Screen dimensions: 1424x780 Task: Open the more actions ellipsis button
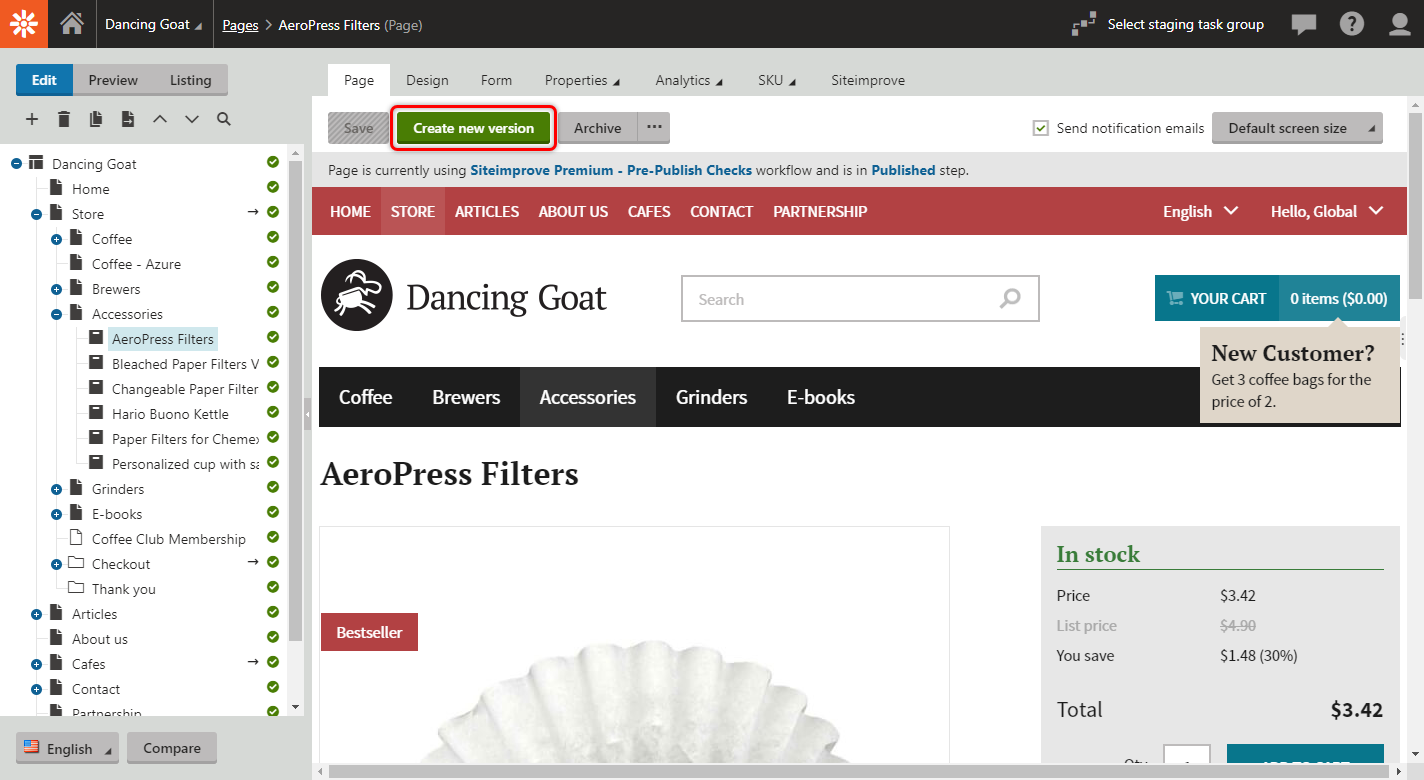tap(654, 127)
